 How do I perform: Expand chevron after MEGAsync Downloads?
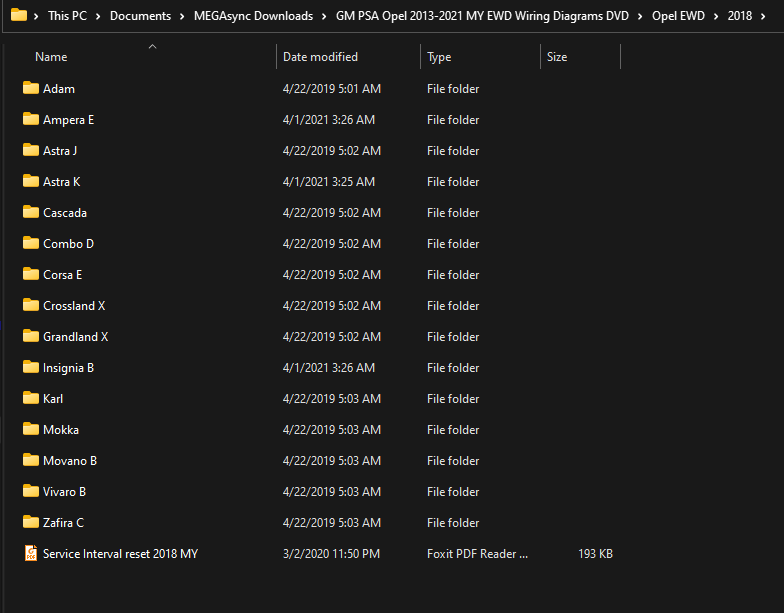[324, 16]
